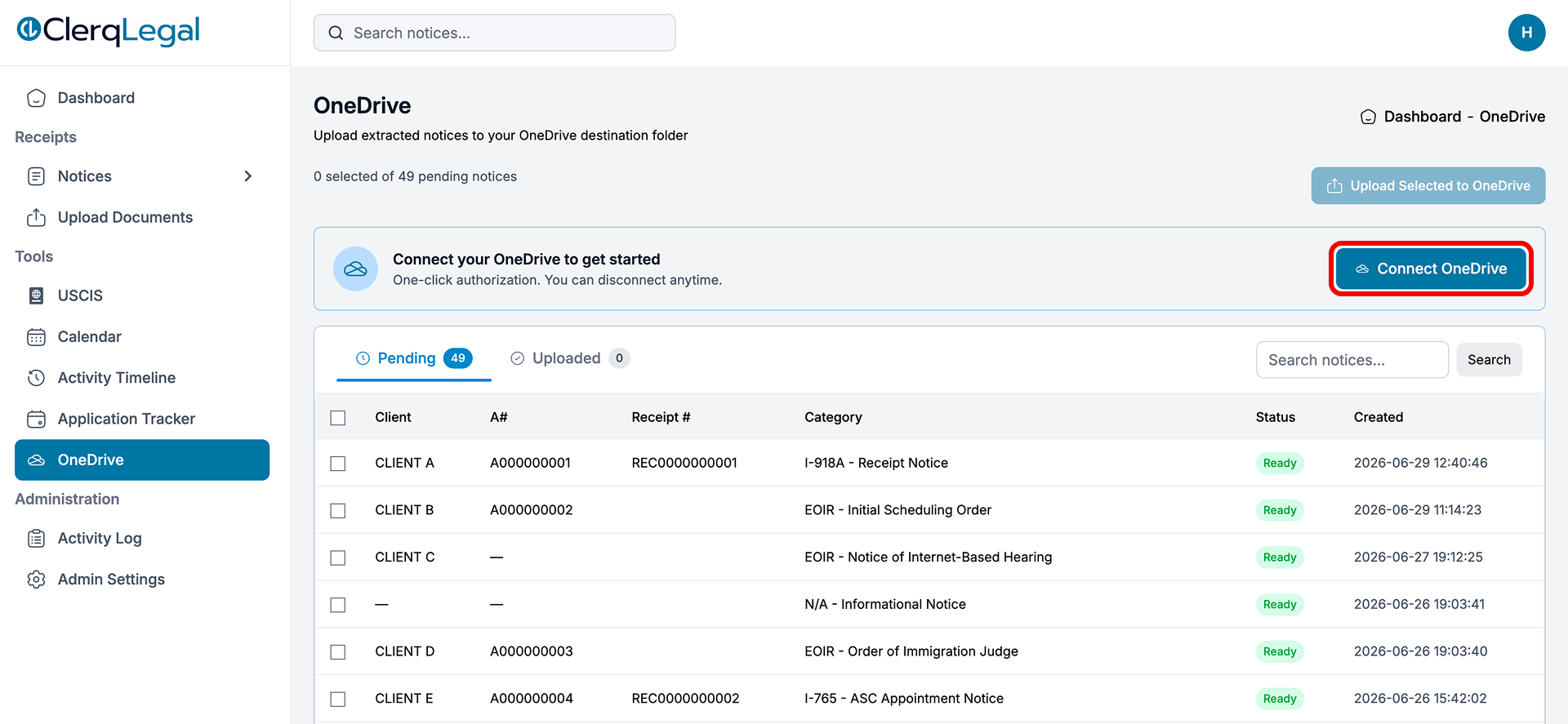Click the Upload Documents icon in sidebar
This screenshot has height=724, width=1568.
tap(36, 217)
